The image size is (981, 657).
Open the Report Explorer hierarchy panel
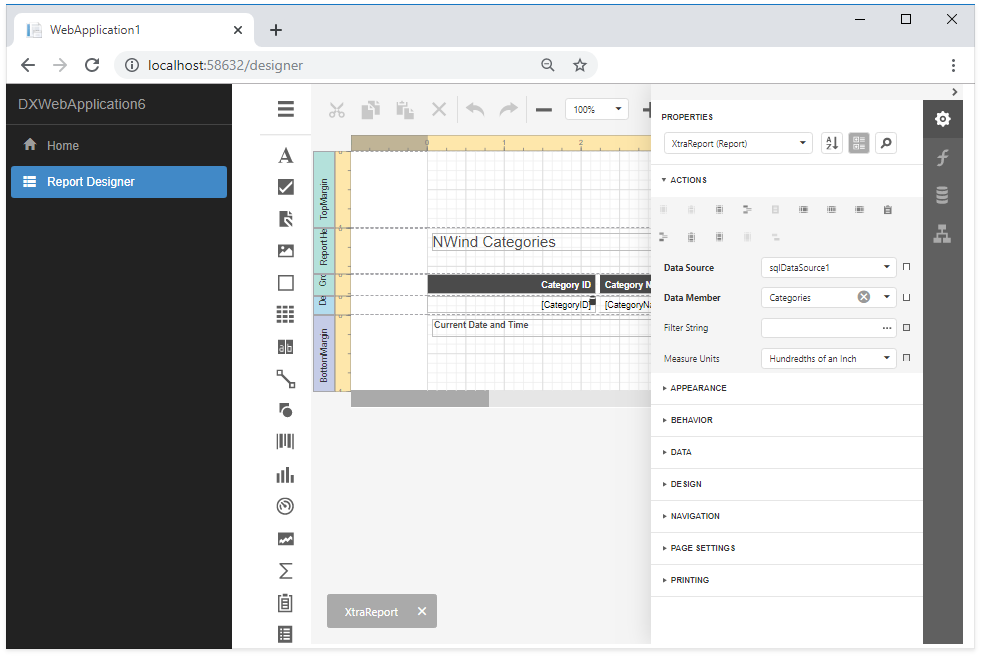pyautogui.click(x=942, y=234)
